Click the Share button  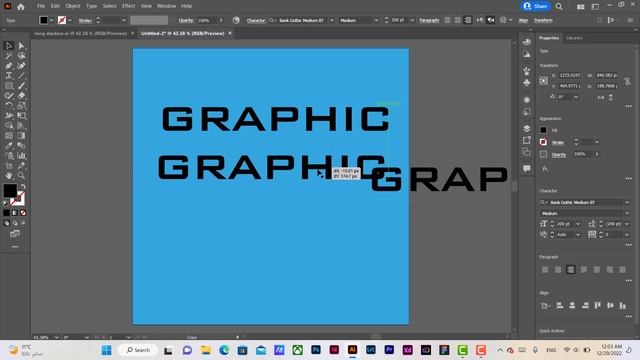coord(536,6)
